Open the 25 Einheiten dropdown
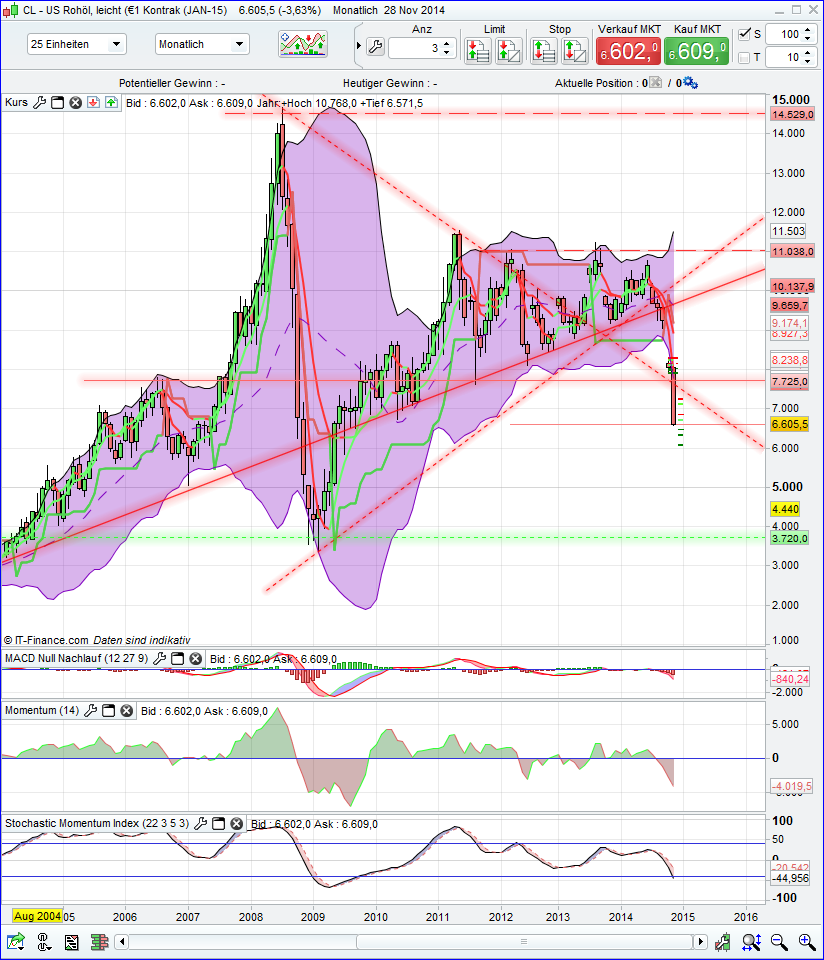 coord(75,44)
